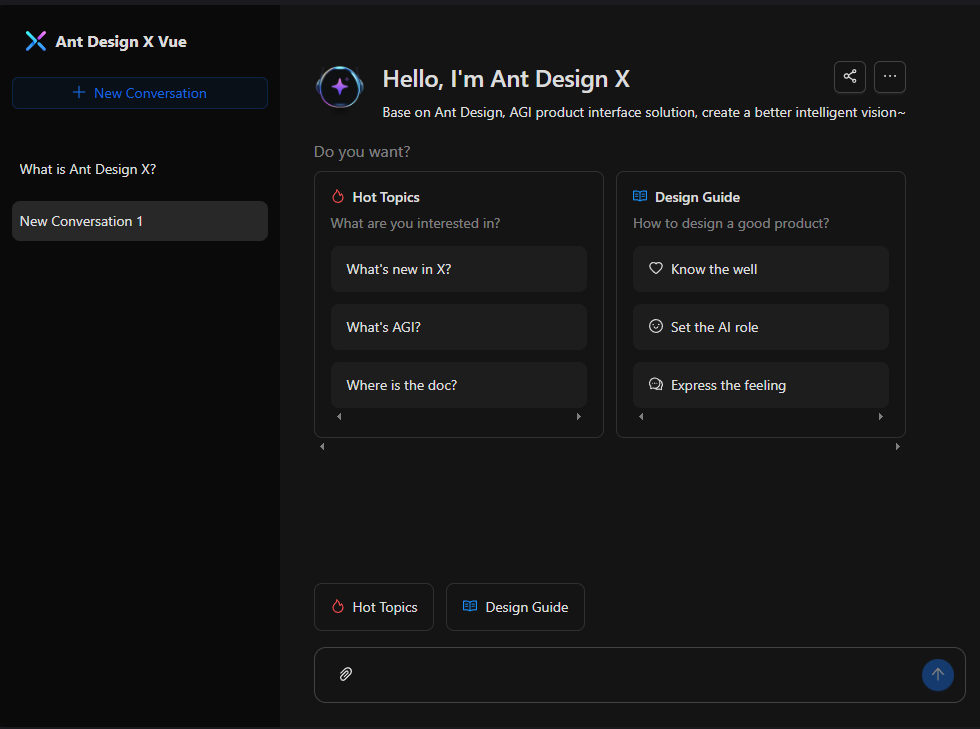Click the bottom Hot Topics prompt button
The width and height of the screenshot is (980, 729).
point(374,607)
